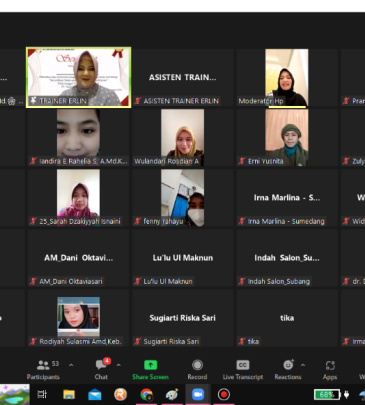Expand the Participants options arrow

coord(71,365)
